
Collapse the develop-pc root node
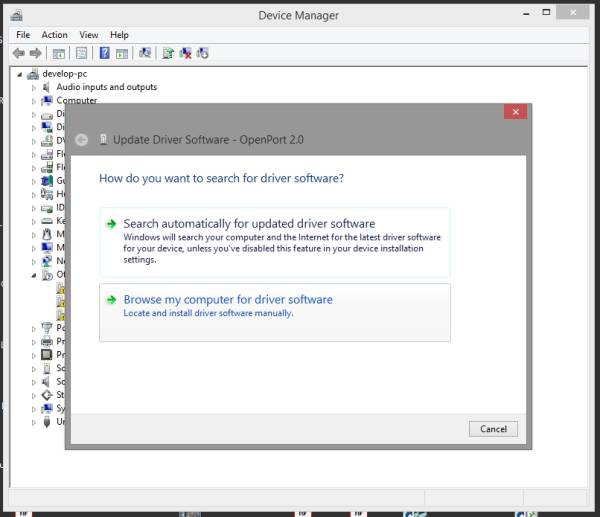[20, 74]
